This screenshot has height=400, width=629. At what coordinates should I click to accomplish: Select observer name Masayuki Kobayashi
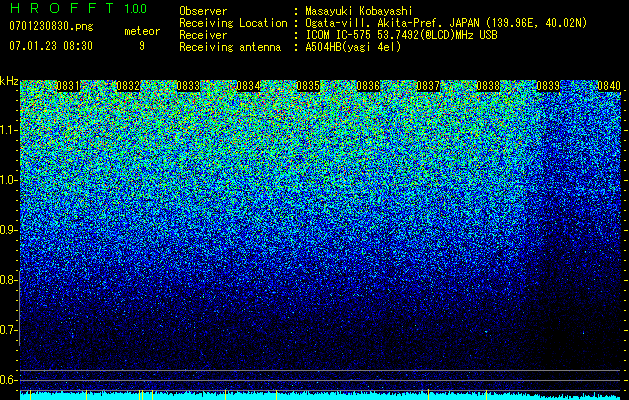[x=359, y=11]
